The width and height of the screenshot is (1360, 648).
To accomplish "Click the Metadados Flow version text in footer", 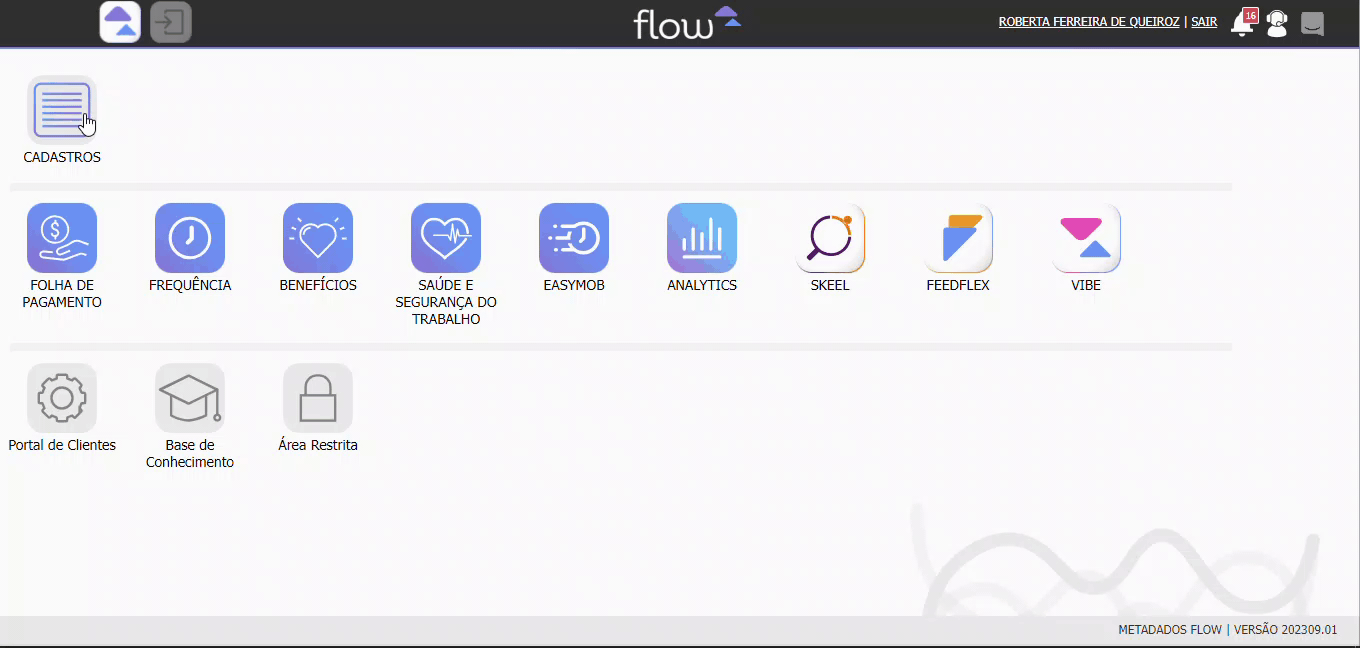I will pos(1227,630).
